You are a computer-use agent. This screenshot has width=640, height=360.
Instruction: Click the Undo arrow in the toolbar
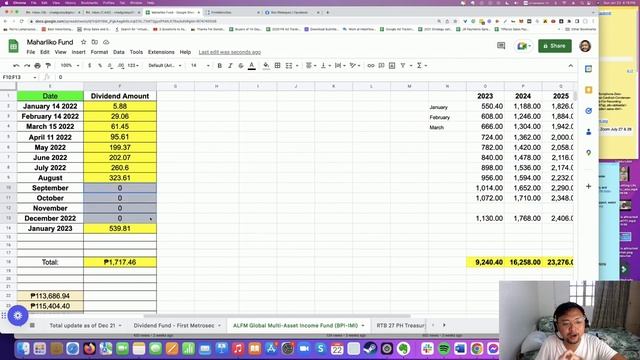tap(16, 66)
